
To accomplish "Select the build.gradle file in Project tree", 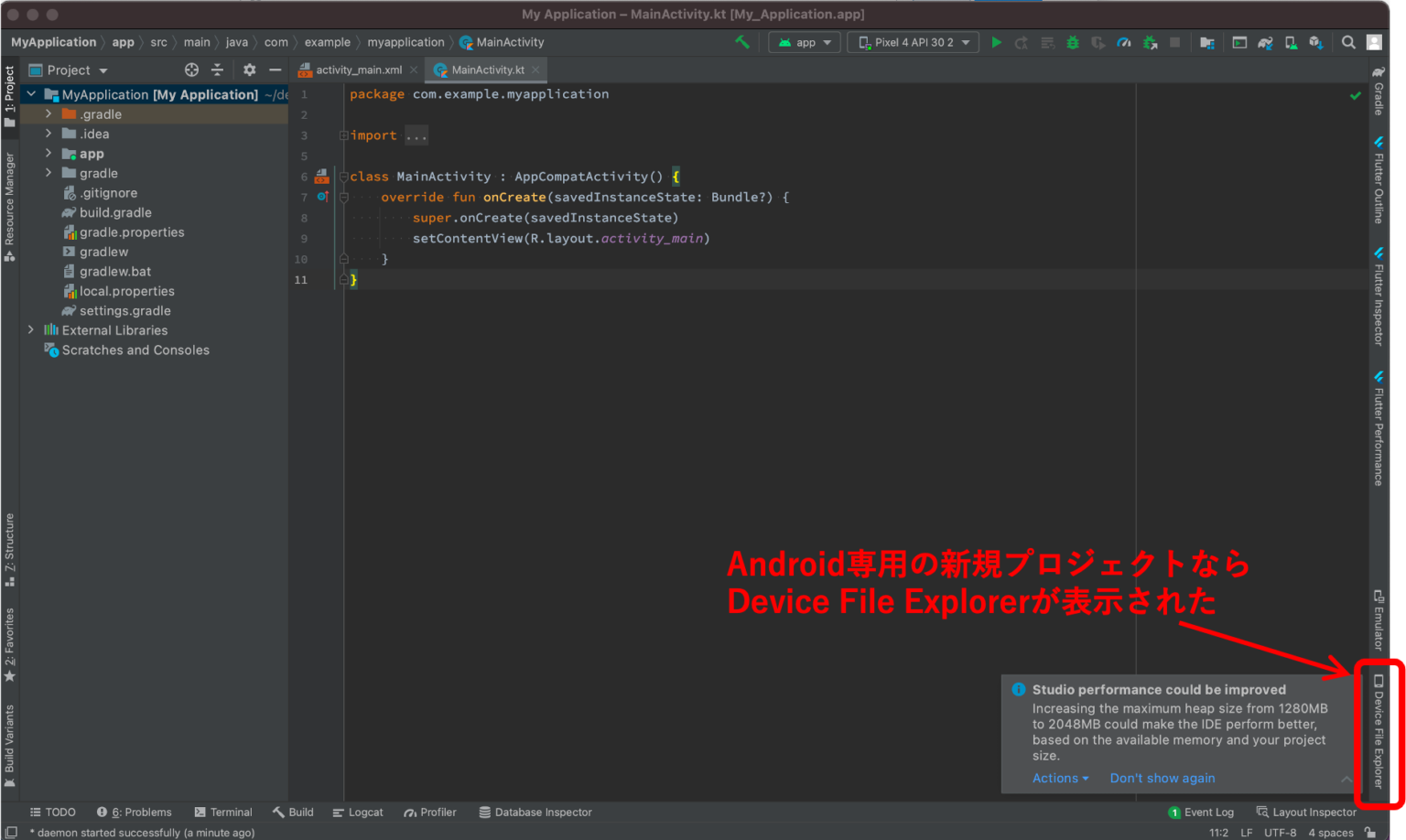I will [115, 212].
